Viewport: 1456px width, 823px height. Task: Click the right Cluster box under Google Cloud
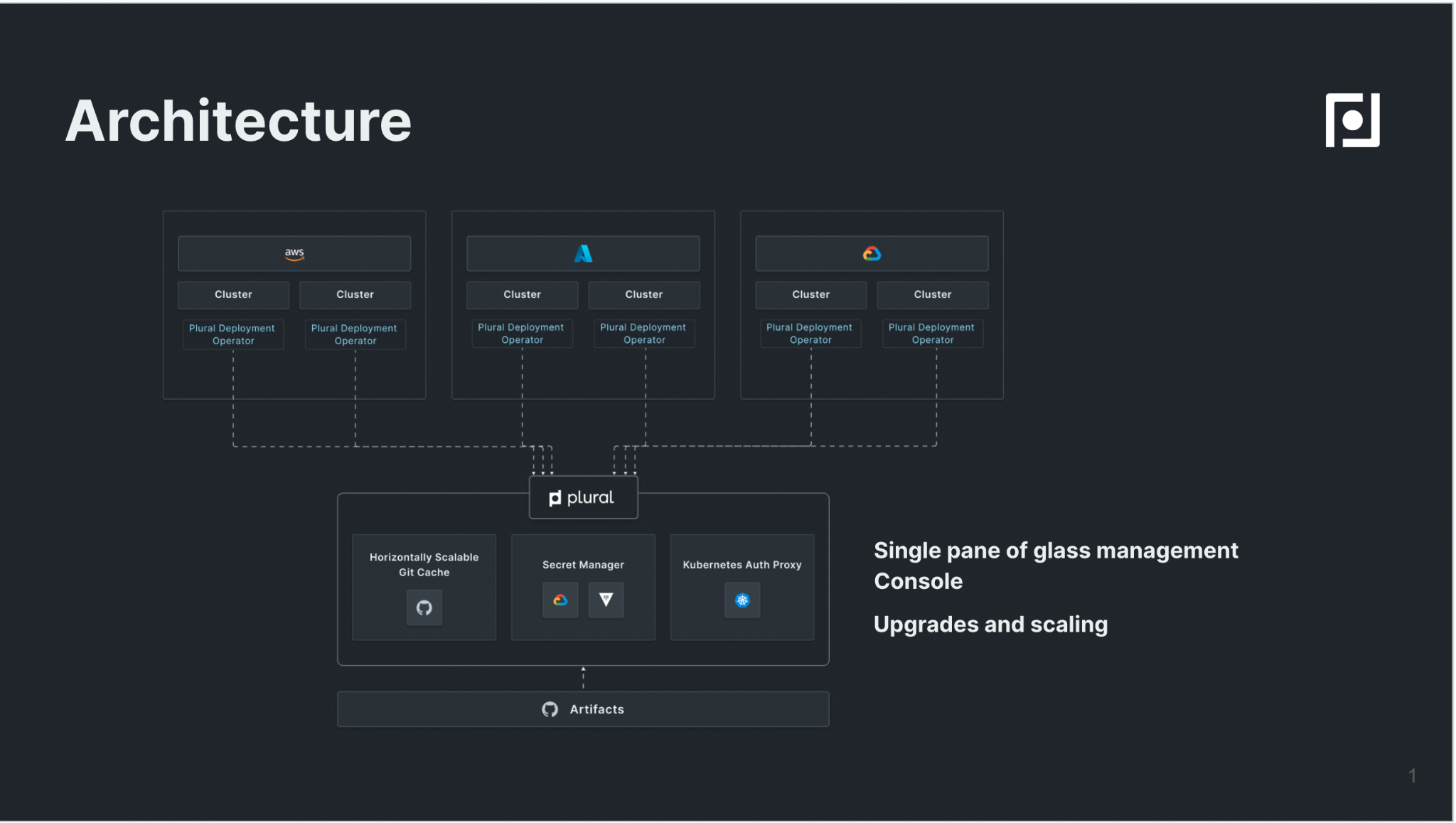click(932, 294)
